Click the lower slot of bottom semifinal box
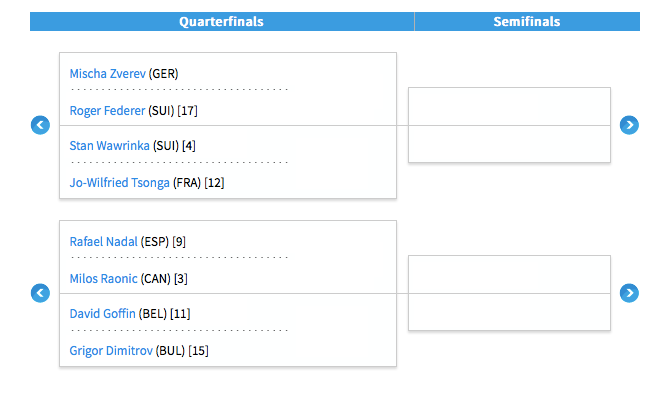The image size is (660, 405). 509,312
